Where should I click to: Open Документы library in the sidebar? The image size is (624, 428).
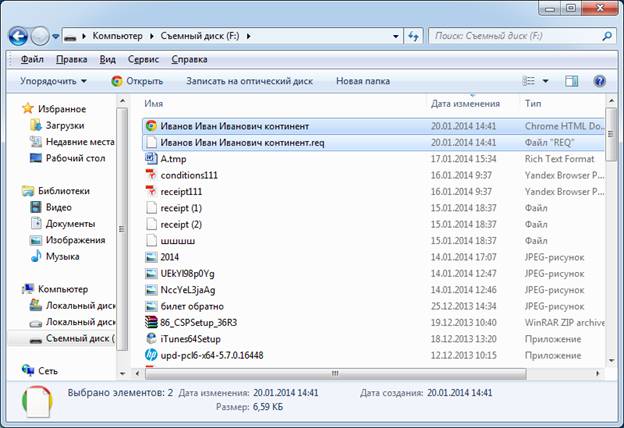coord(70,223)
